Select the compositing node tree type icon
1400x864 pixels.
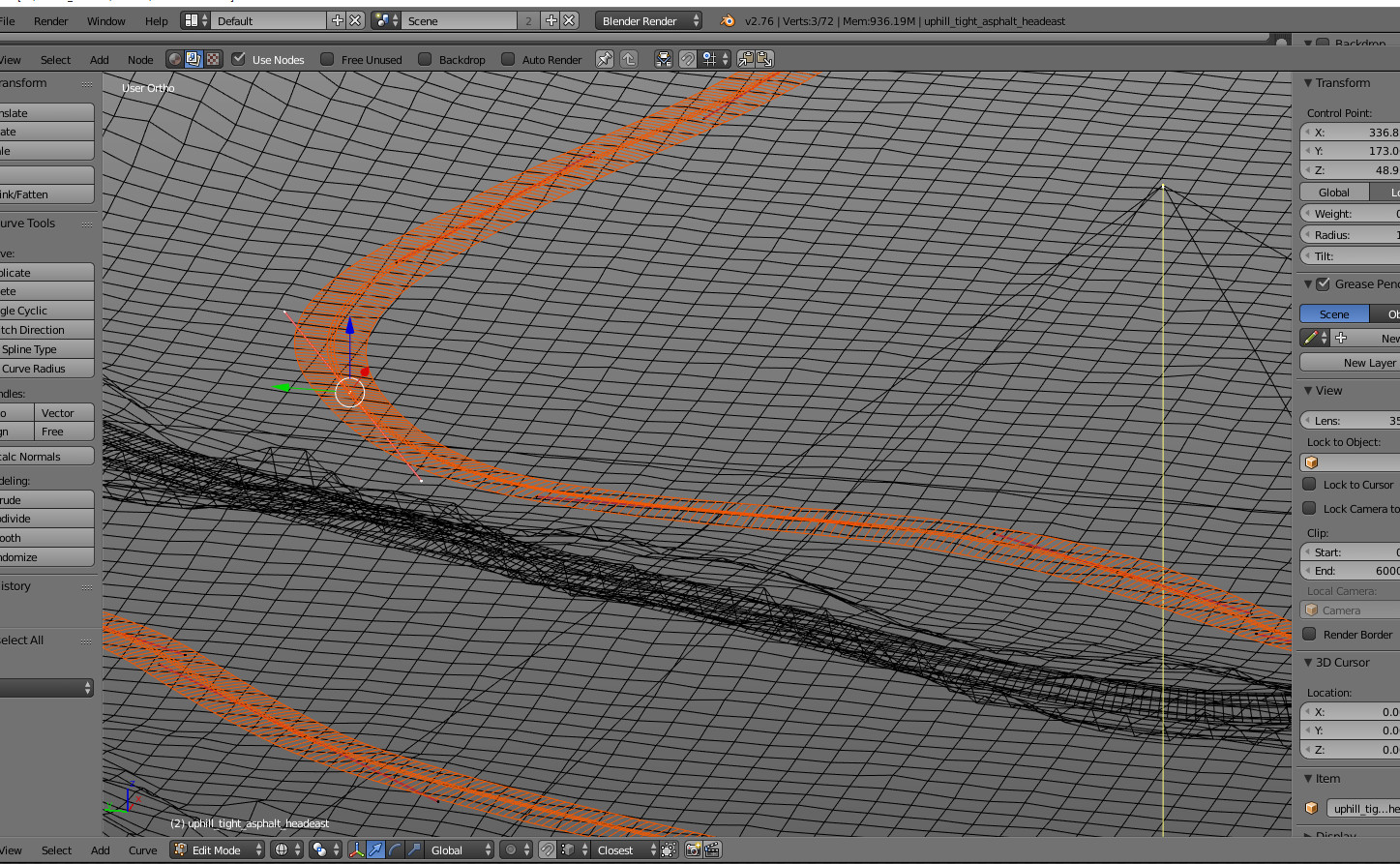point(194,59)
